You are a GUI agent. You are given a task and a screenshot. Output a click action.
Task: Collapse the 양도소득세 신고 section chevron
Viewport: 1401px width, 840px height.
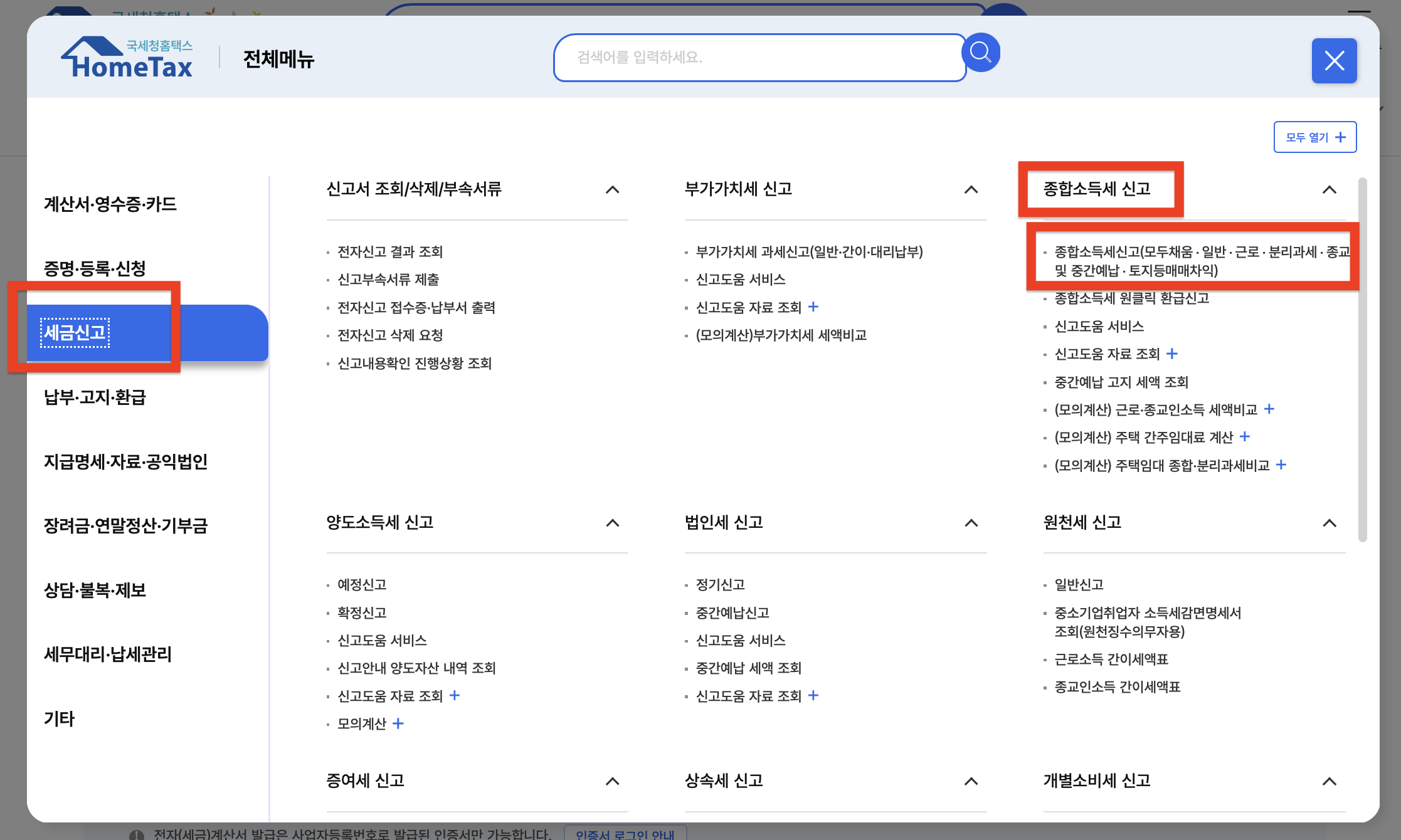[613, 523]
